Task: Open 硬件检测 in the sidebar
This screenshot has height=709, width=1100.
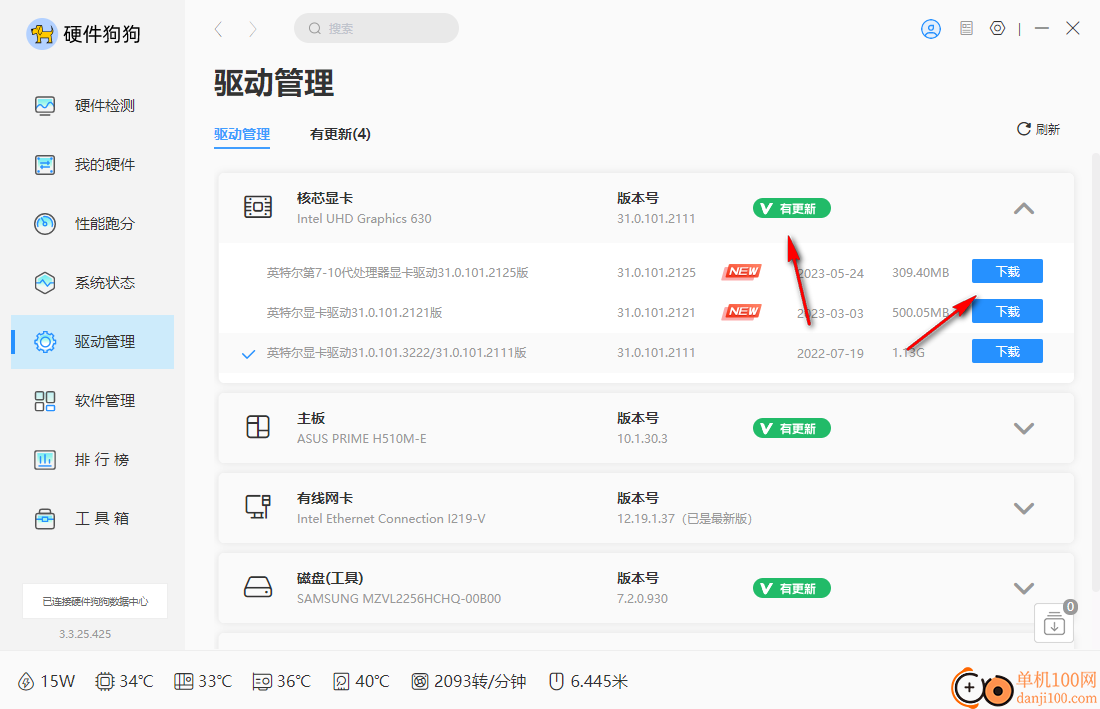Action: (92, 106)
